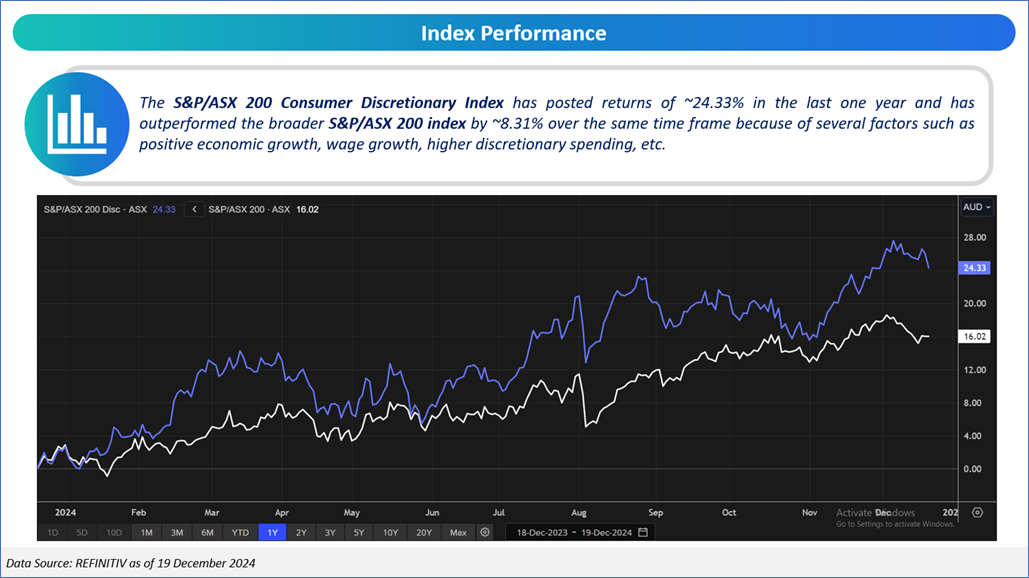1029x578 pixels.
Task: Click the bar chart icon in the blue circle
Action: tap(77, 124)
